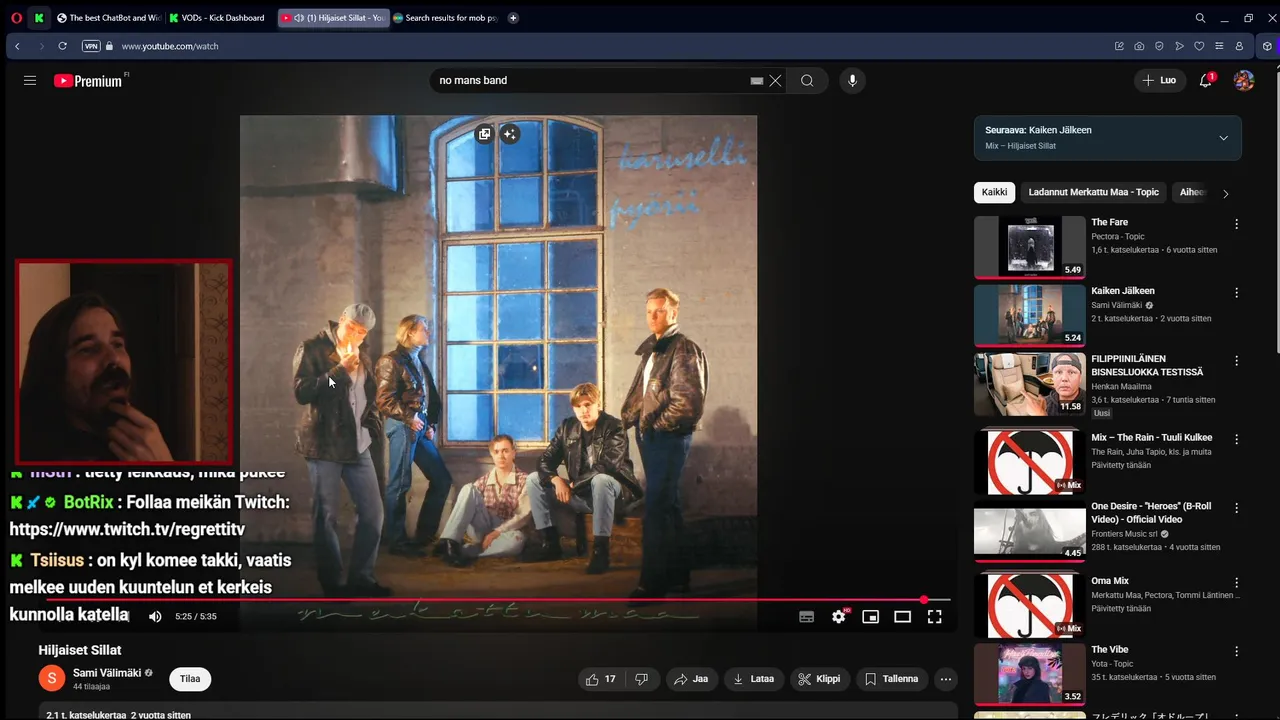Open the Luo create button

[x=1160, y=80]
